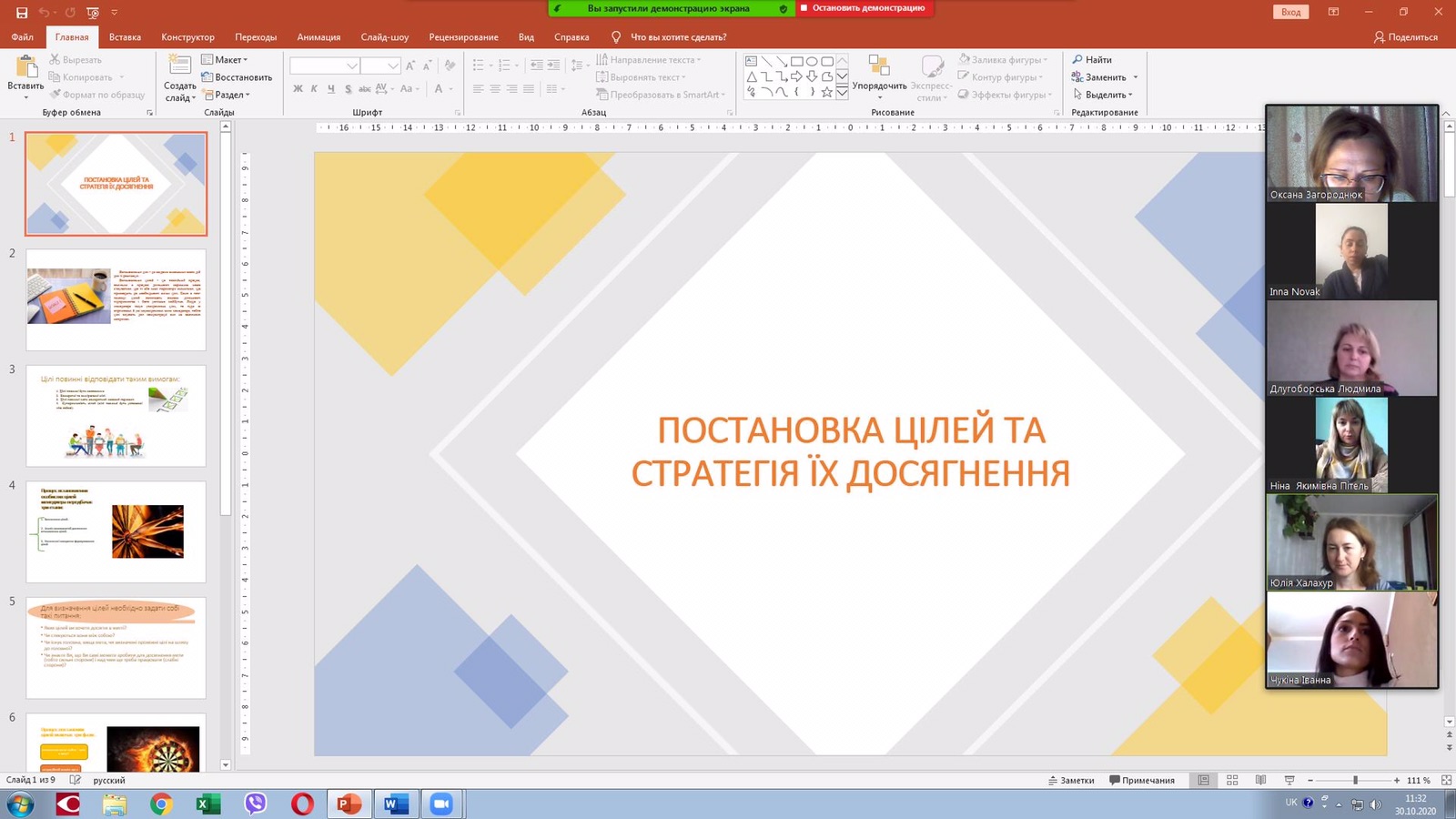
Task: Expand the shapes gallery with the More arrow
Action: tap(842, 92)
